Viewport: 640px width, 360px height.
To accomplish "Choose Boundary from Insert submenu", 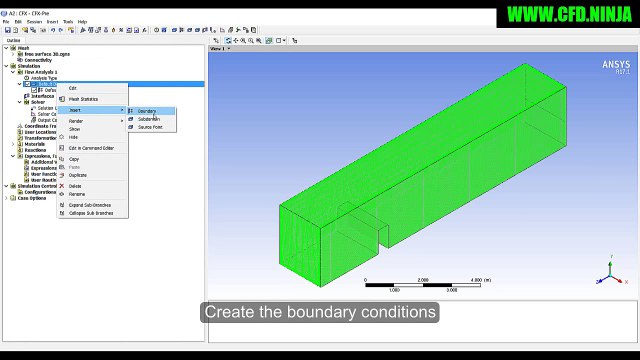I will 151,111.
